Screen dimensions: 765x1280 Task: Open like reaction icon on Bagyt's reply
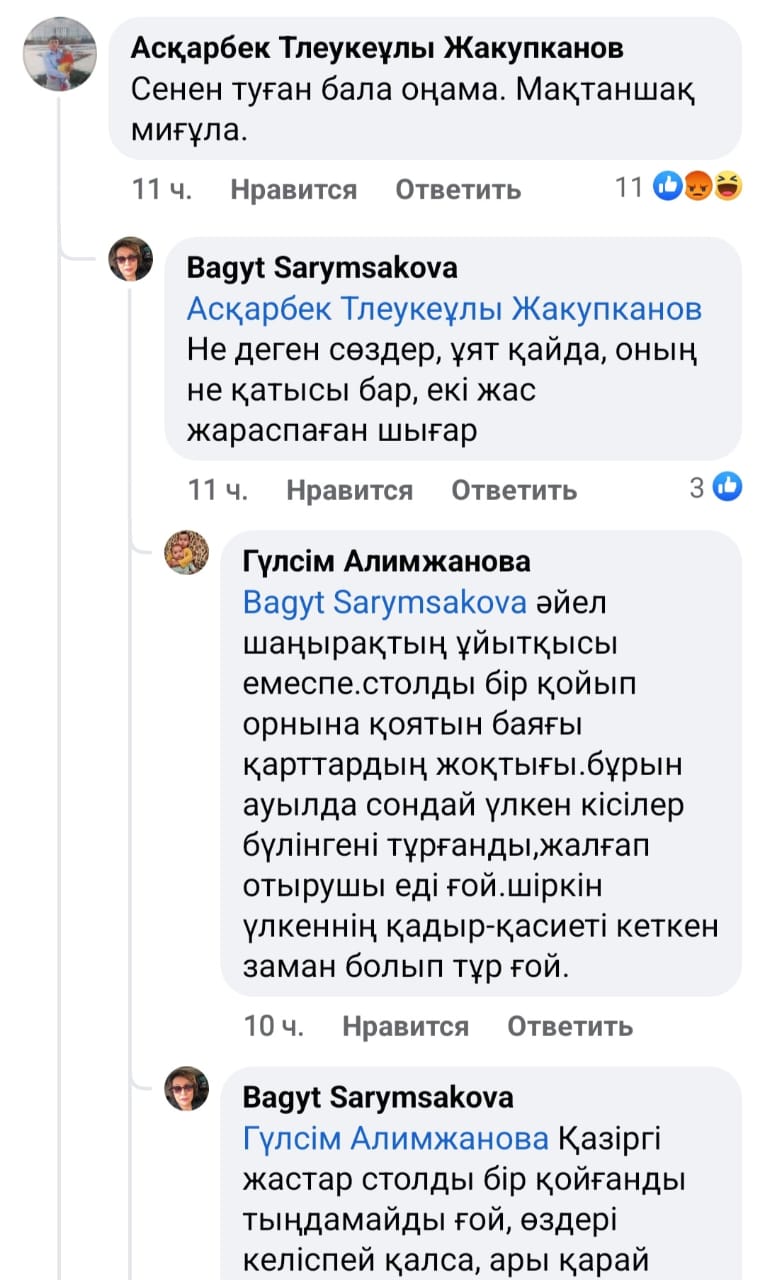(729, 488)
